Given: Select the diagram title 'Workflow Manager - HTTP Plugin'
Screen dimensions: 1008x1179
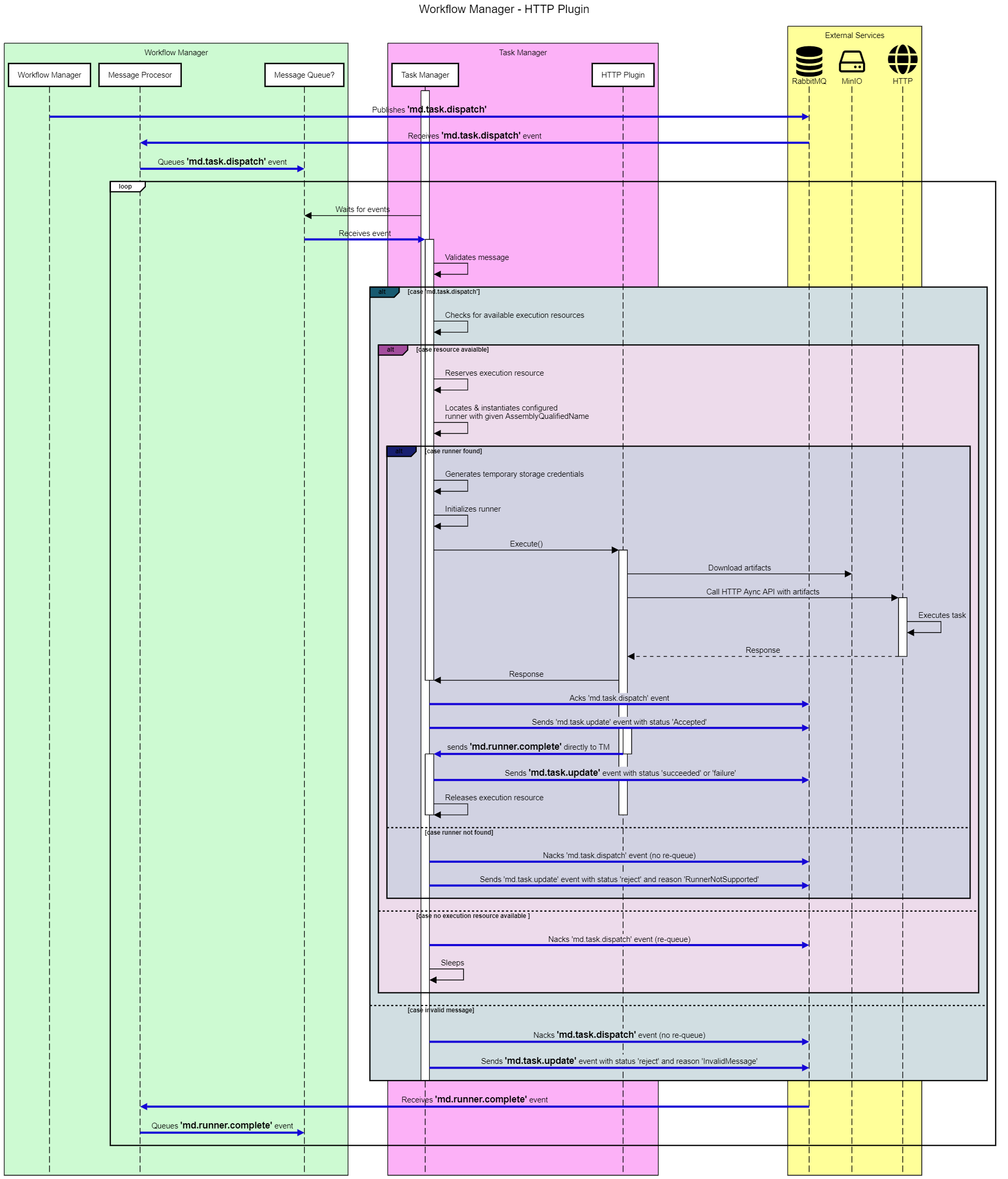Looking at the screenshot, I should (504, 9).
